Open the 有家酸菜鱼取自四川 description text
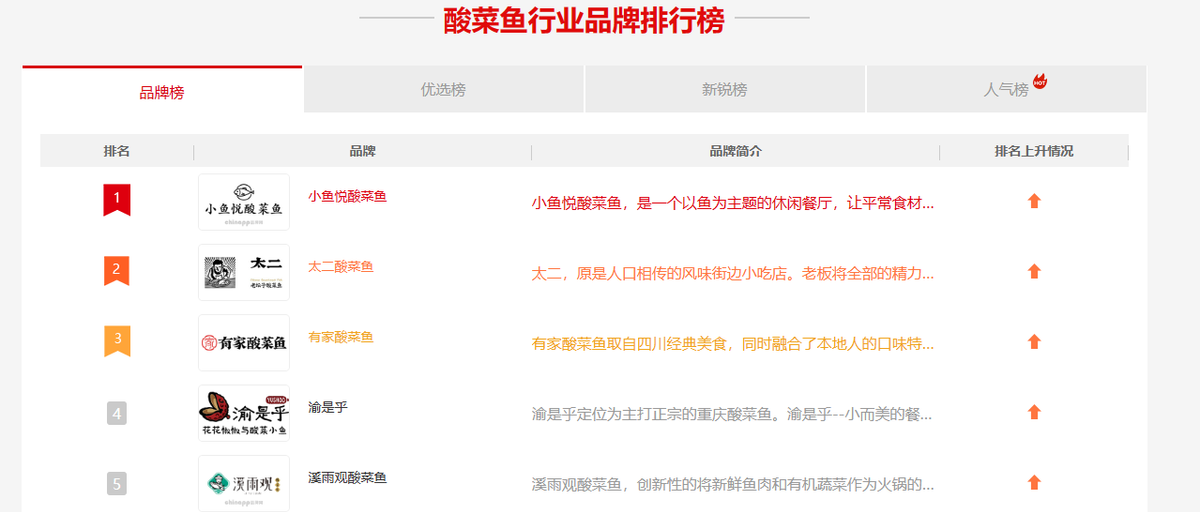Image resolution: width=1200 pixels, height=512 pixels. point(733,344)
